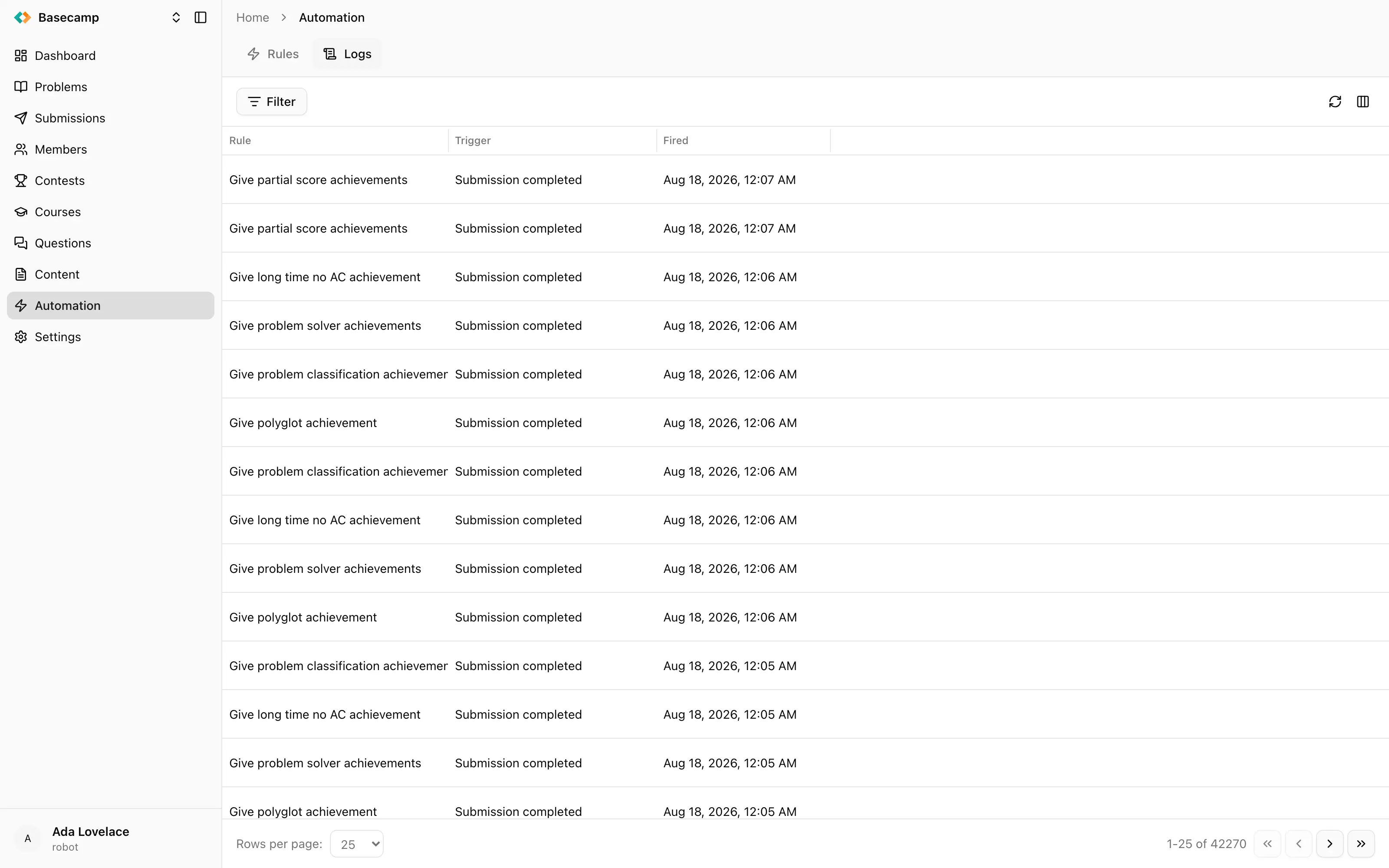
Task: Open the Filter button
Action: 271,102
